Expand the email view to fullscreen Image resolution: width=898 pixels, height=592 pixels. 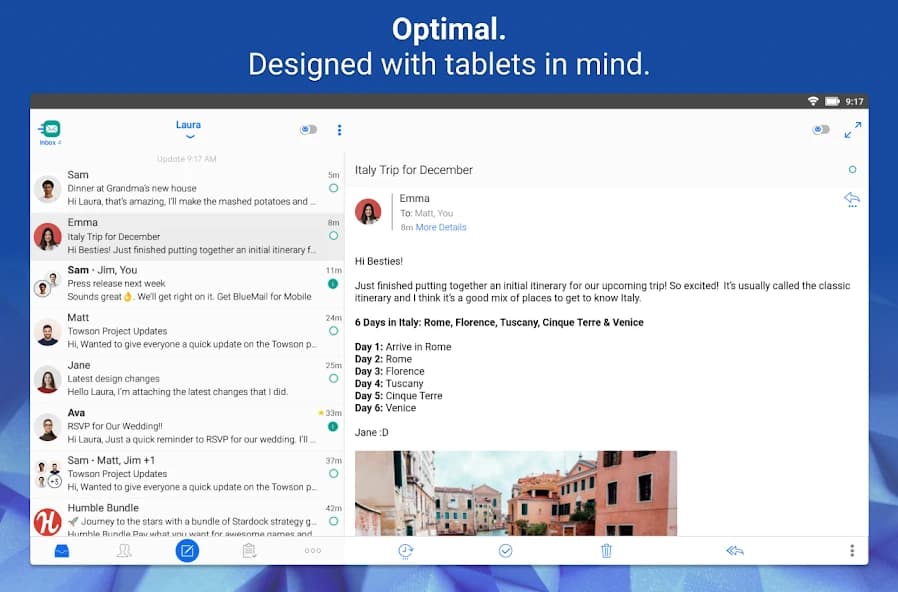click(x=853, y=130)
